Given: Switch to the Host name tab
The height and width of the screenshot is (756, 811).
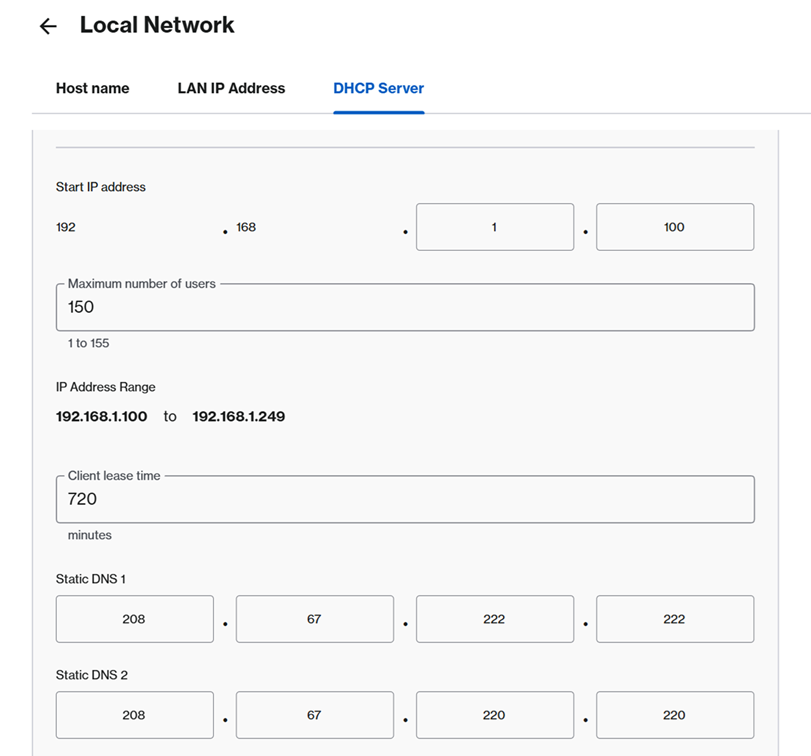Looking at the screenshot, I should pyautogui.click(x=92, y=88).
